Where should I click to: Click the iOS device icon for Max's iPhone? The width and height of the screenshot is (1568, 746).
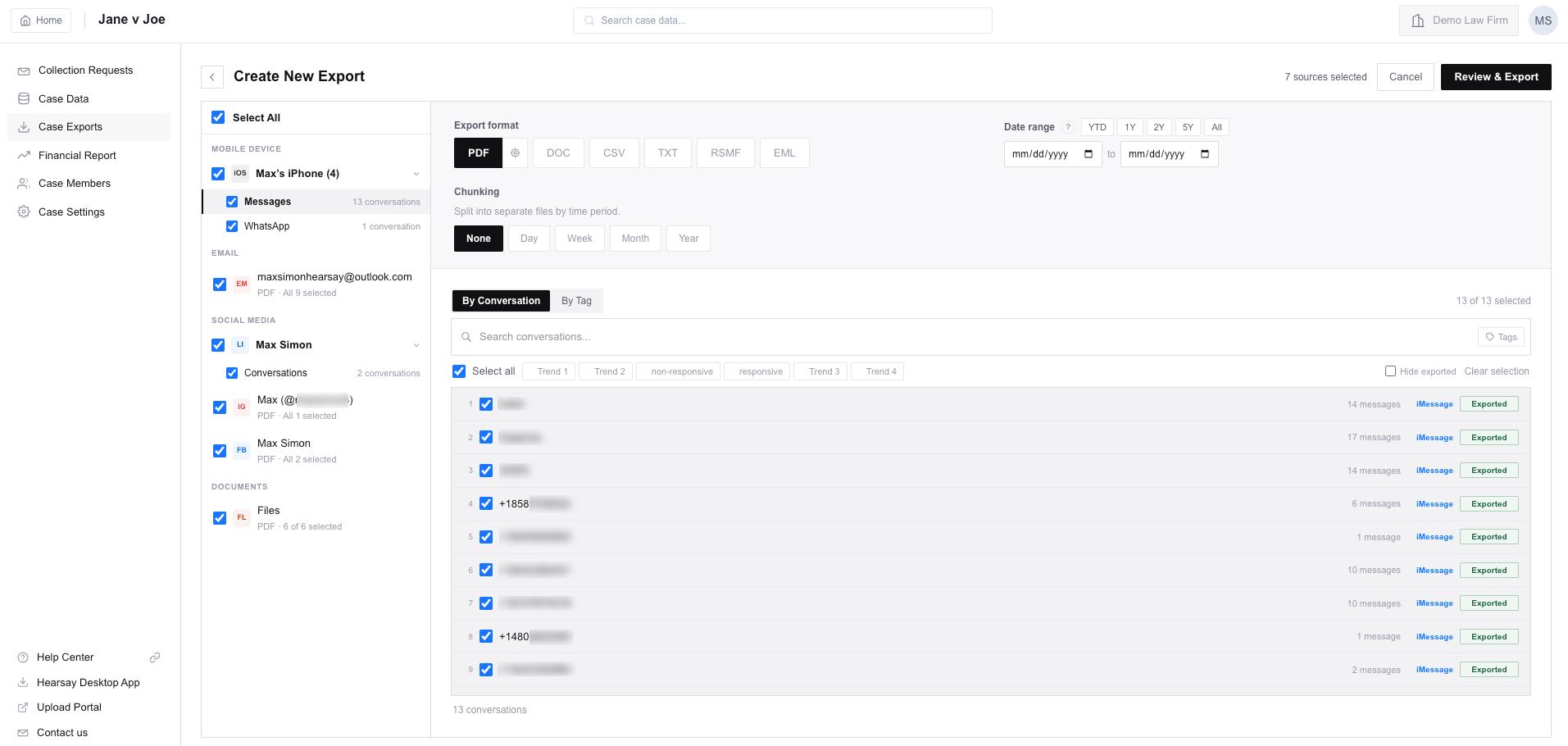[240, 174]
